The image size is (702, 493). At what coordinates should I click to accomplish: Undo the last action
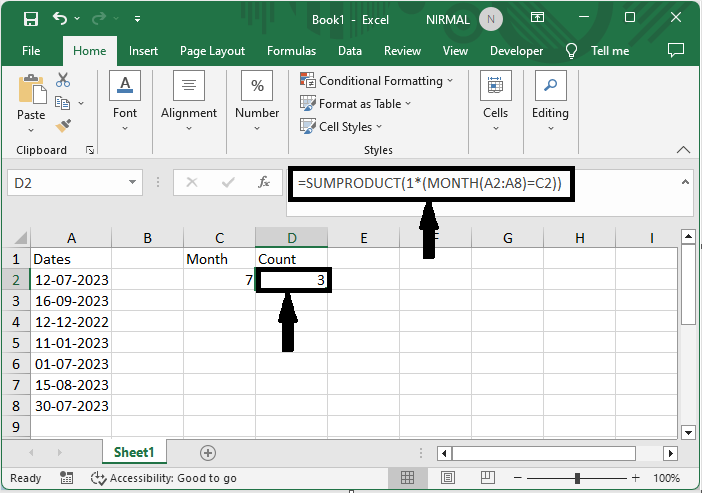(60, 18)
